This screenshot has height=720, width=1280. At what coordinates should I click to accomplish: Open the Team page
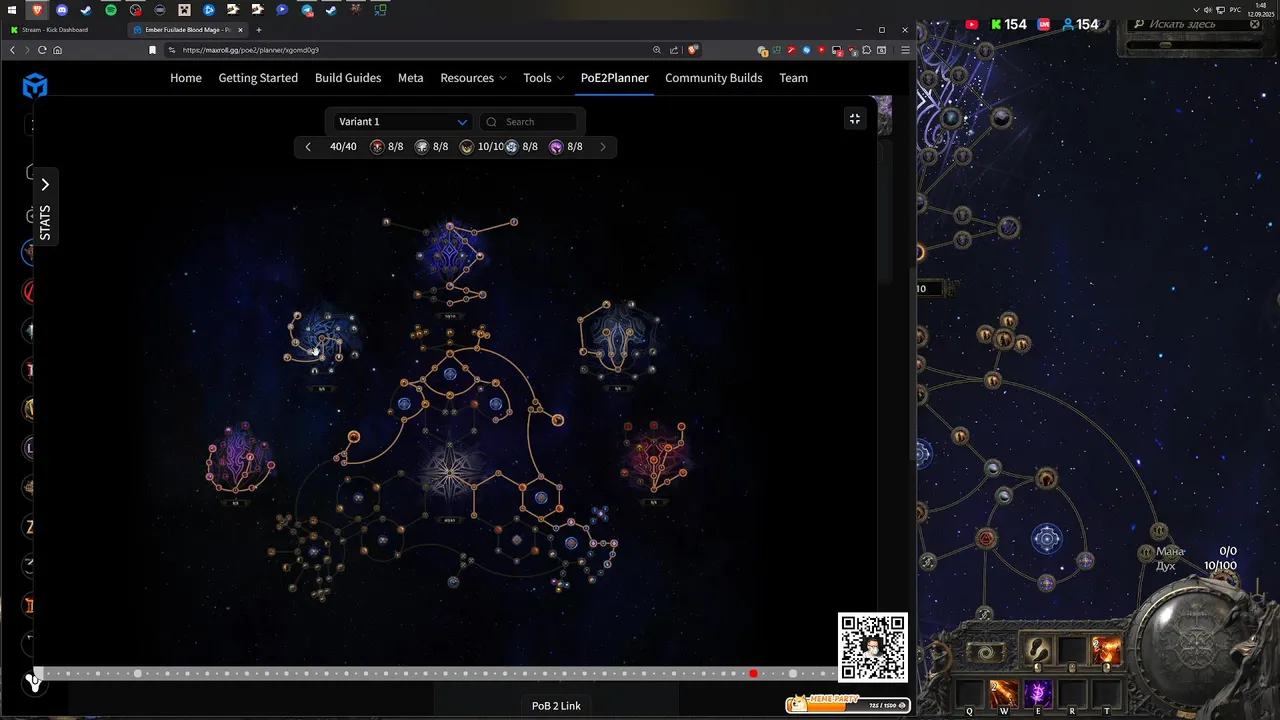(x=794, y=78)
